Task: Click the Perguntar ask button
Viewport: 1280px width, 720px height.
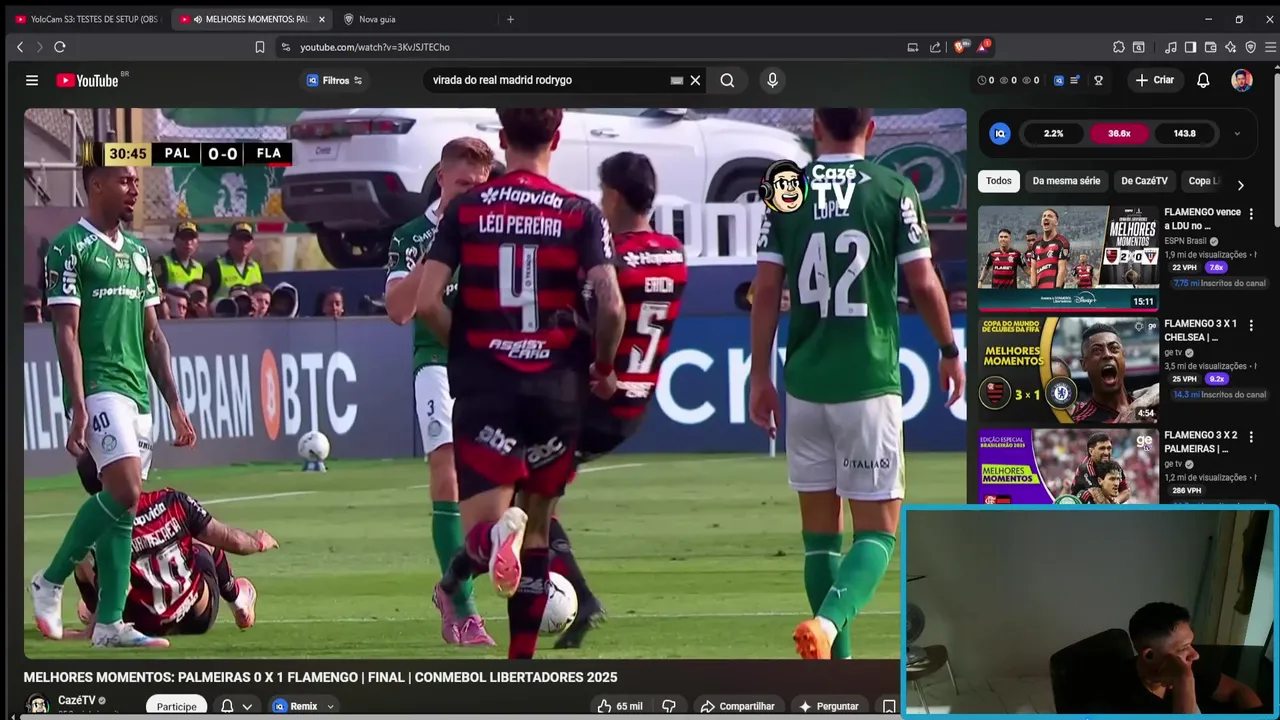Action: 828,706
